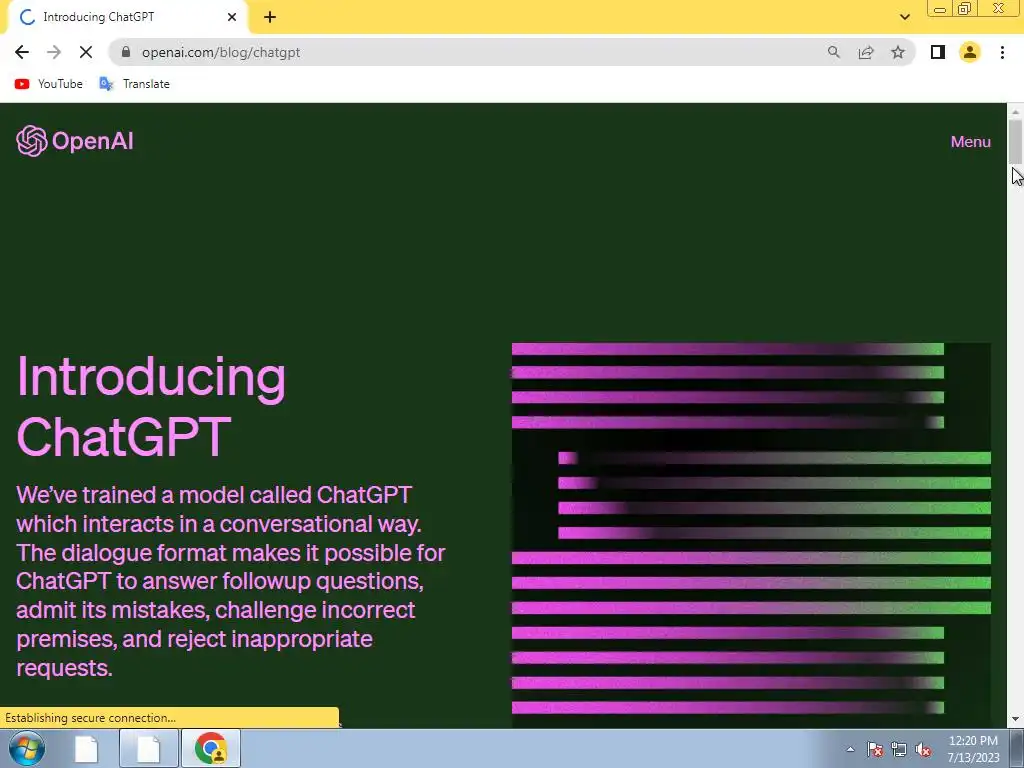Screen dimensions: 1024x768
Task: Open the Windows Start menu
Action: [x=27, y=748]
